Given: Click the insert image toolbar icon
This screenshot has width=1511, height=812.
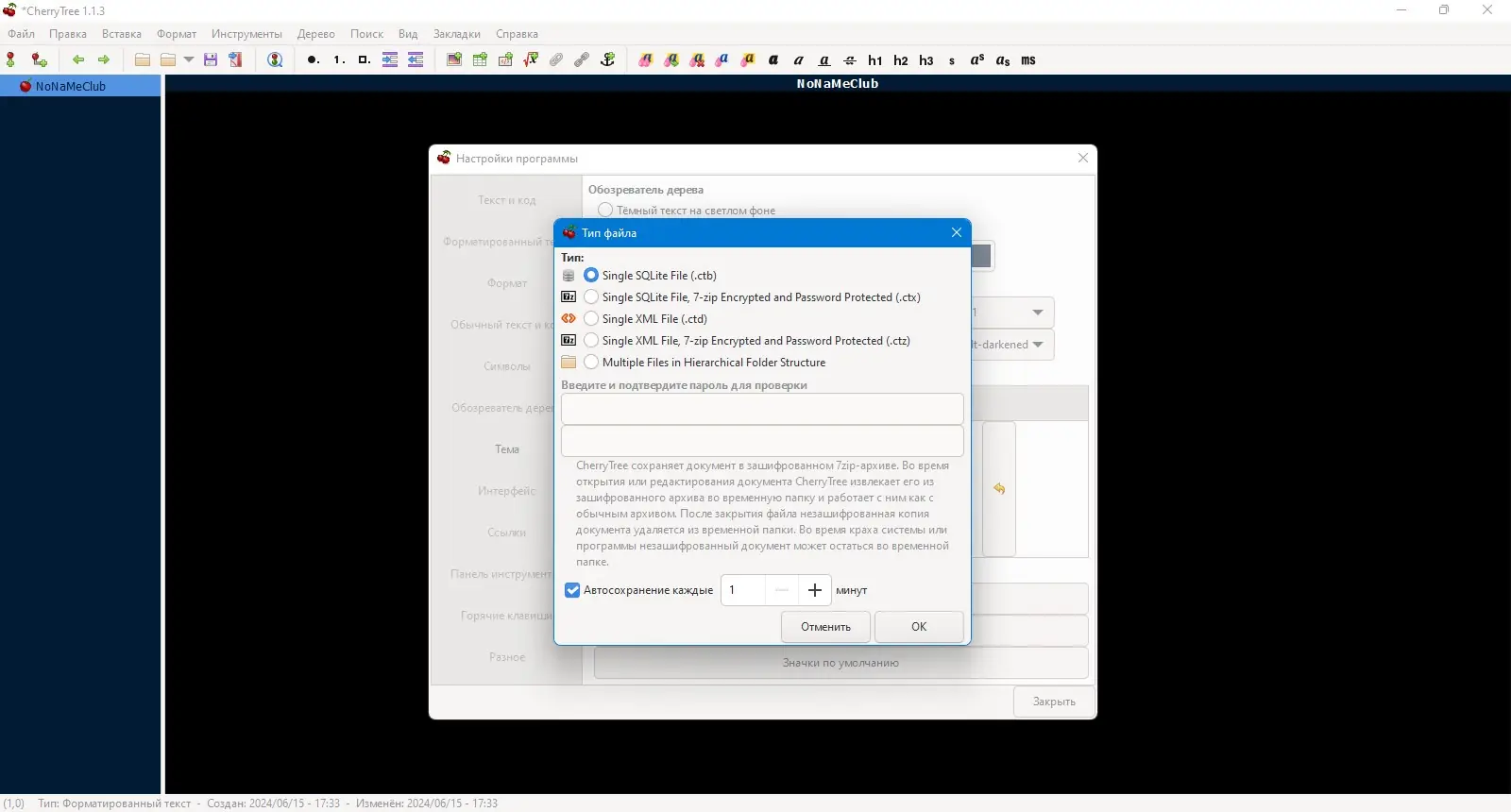Looking at the screenshot, I should [x=454, y=59].
